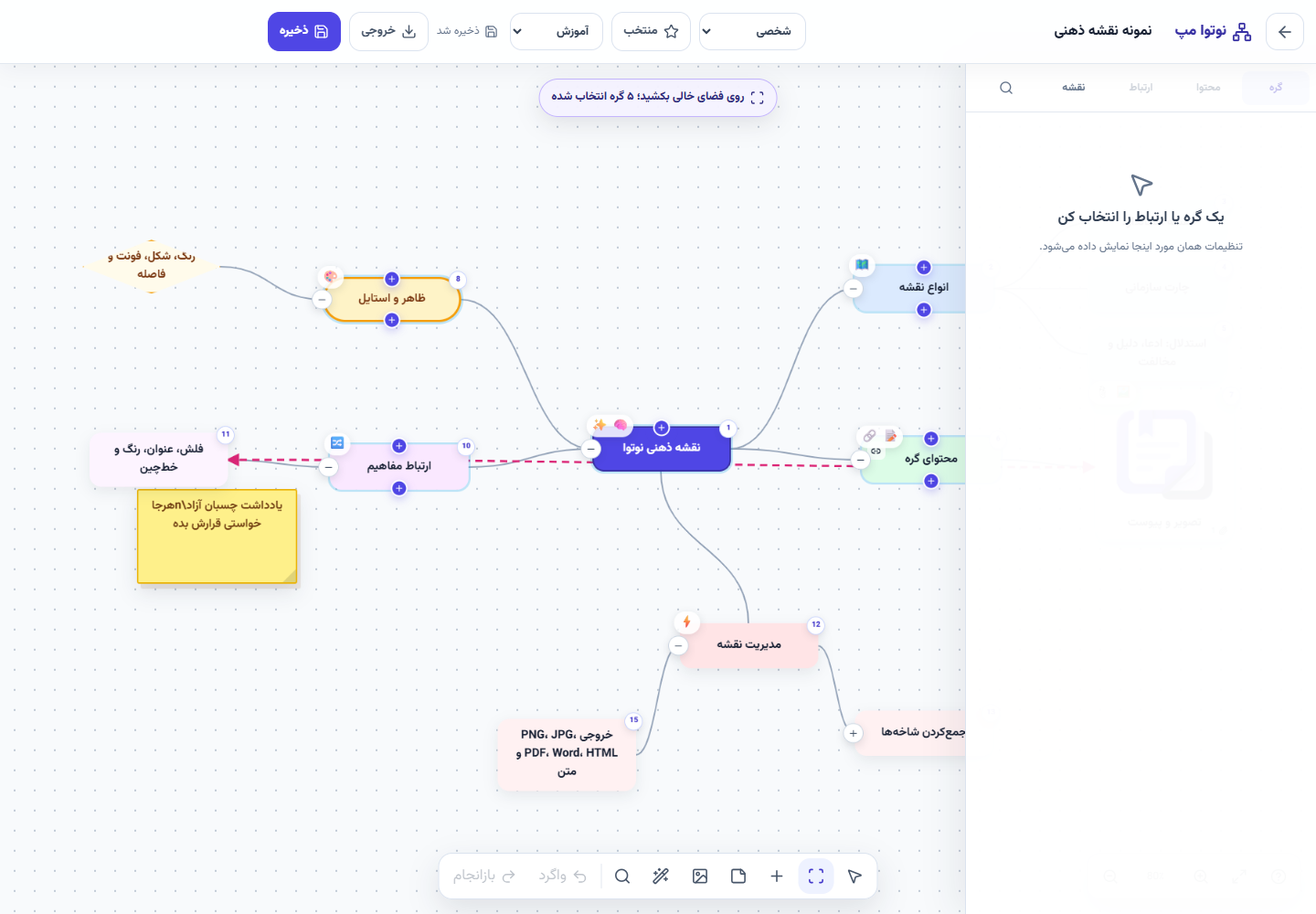Click the back arrow button
This screenshot has height=914, width=1316.
click(1284, 32)
